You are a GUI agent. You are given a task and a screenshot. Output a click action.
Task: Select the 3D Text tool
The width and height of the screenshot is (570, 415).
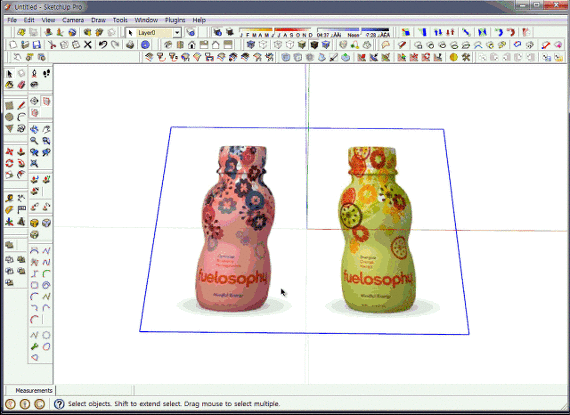(21, 221)
